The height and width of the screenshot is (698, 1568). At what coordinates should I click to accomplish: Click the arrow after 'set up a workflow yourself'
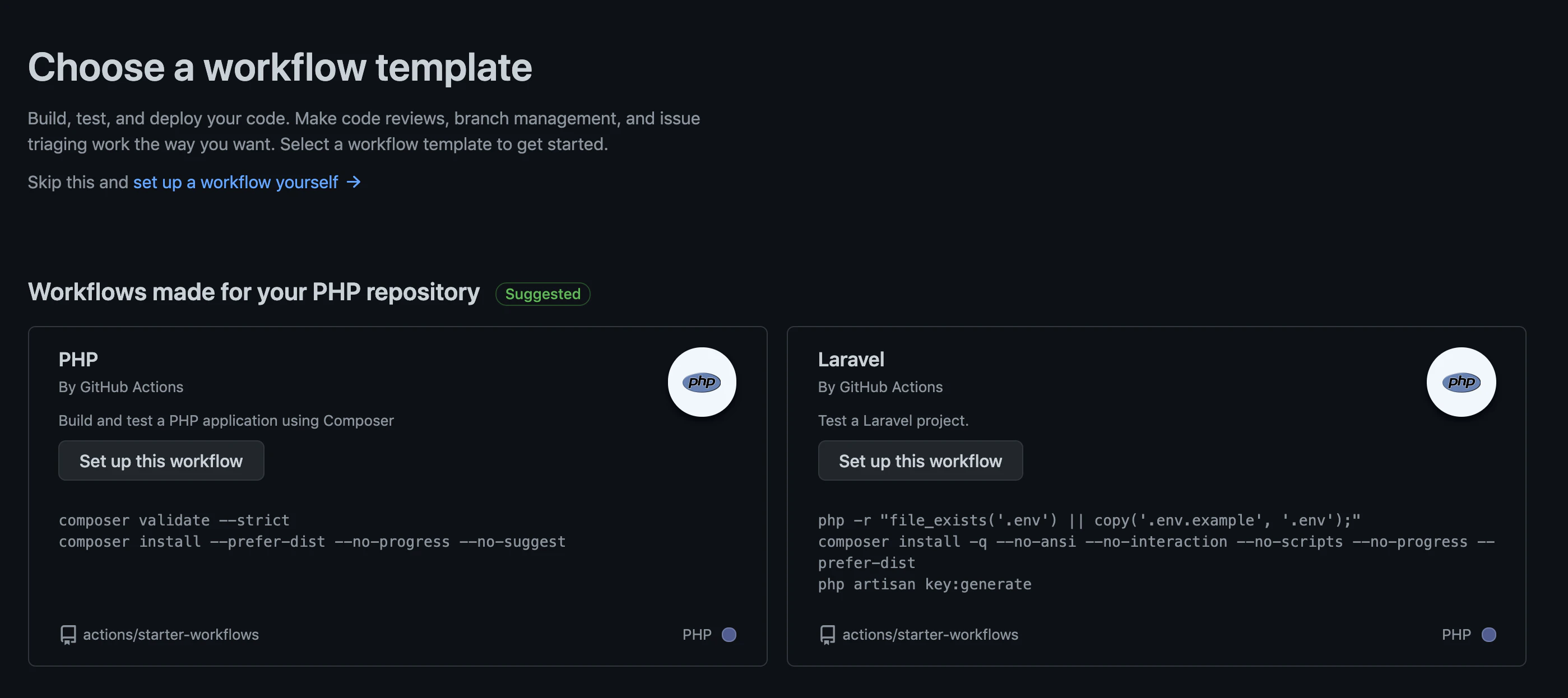tap(354, 182)
